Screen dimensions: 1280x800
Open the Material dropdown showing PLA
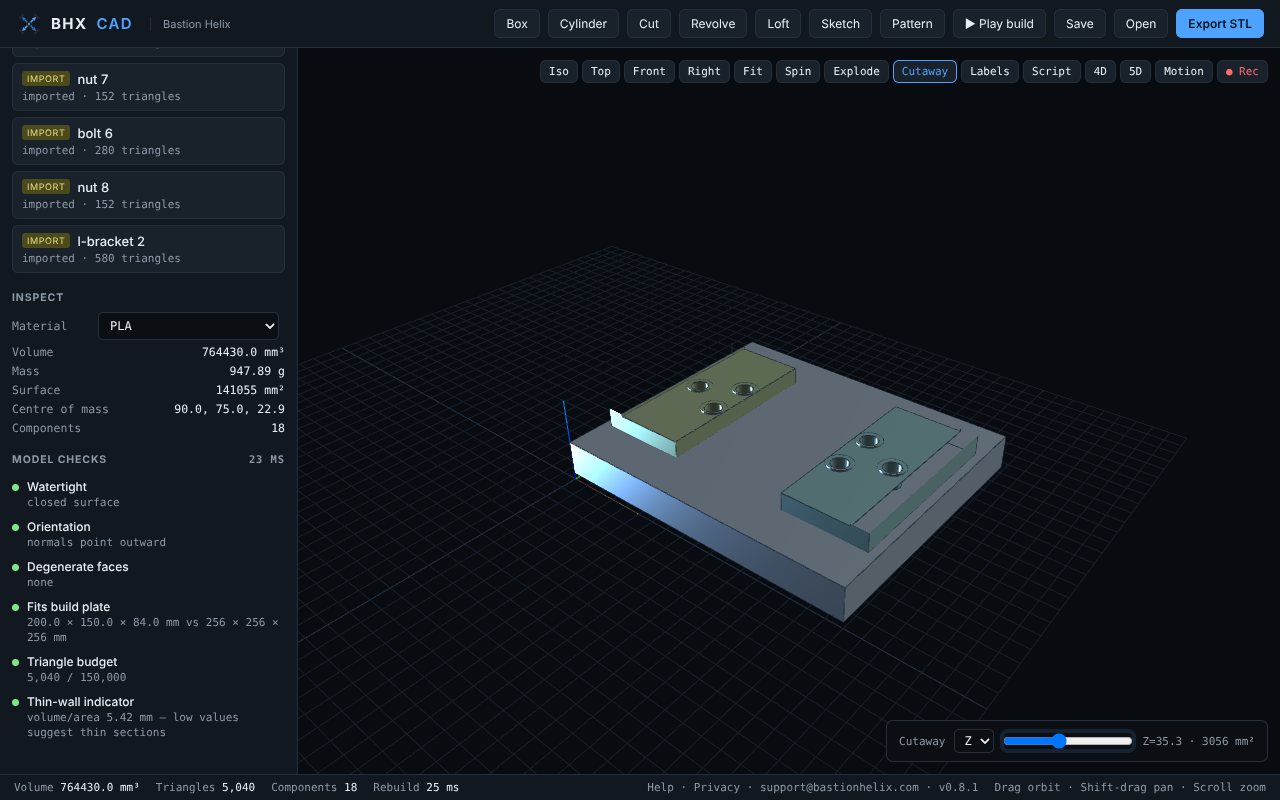pos(188,326)
